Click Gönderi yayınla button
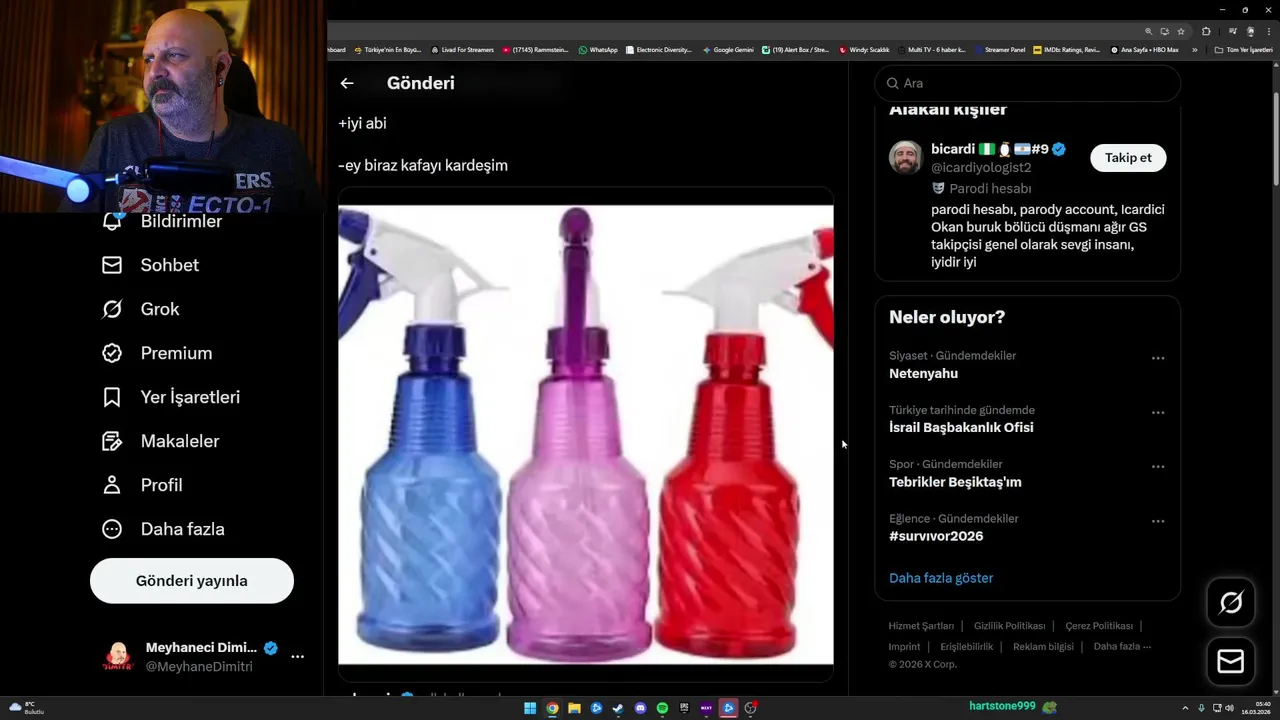1280x720 pixels. click(x=192, y=581)
